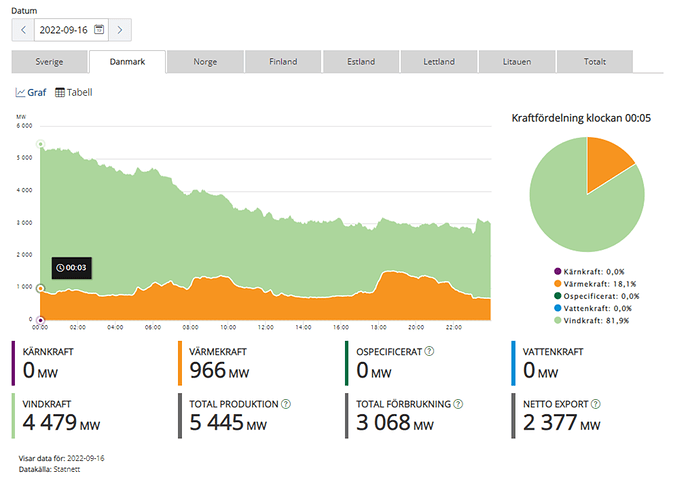Click the date field showing 2022-09-16
This screenshot has width=690, height=480.
pos(63,30)
